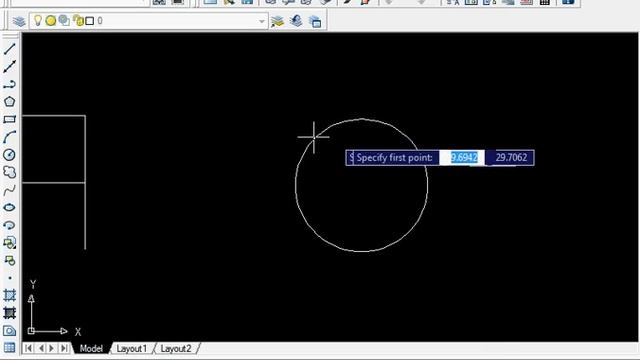Switch to the Layout1 tab
Viewport: 640px width, 360px height.
(x=131, y=349)
